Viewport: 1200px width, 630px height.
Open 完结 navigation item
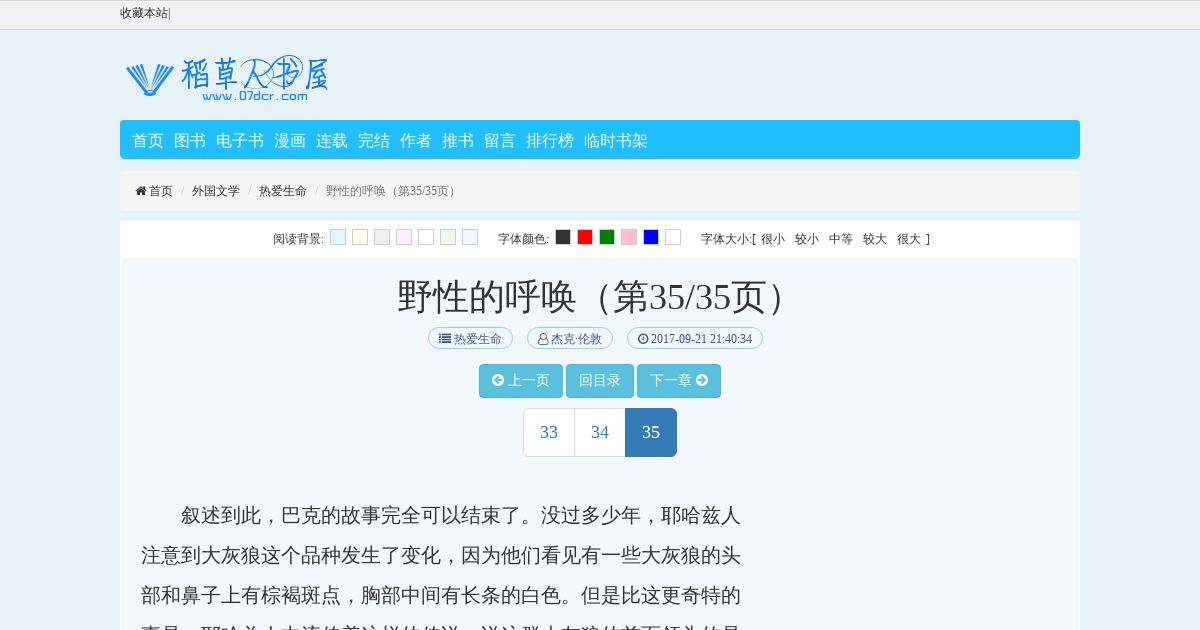click(374, 141)
